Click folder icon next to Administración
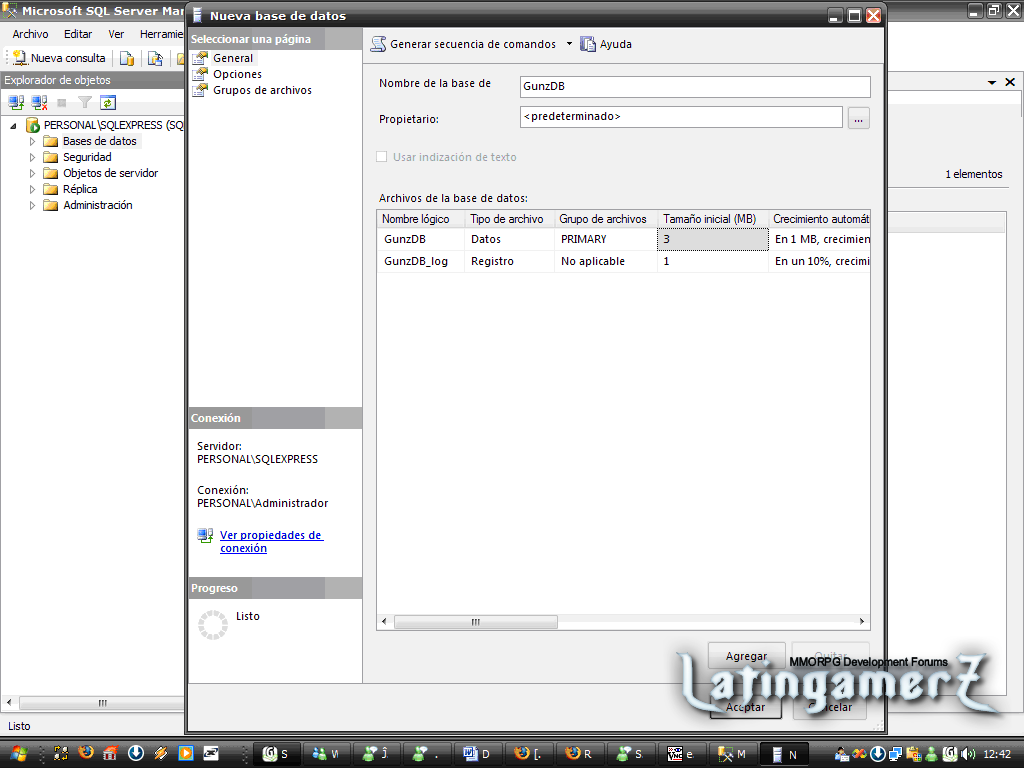This screenshot has width=1024, height=768. pos(50,205)
